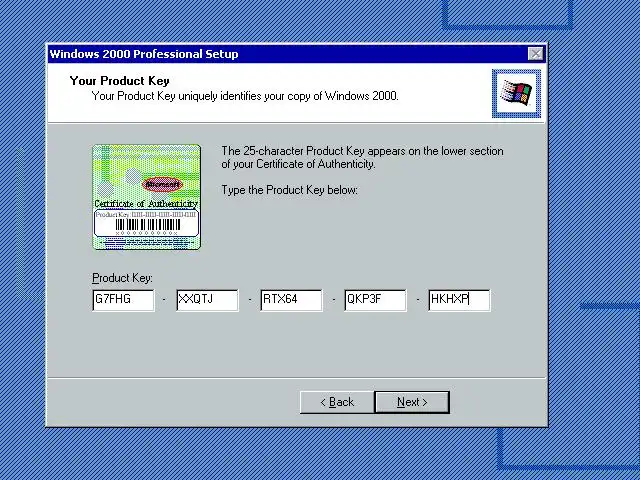The image size is (640, 480).
Task: Click the "Product Key:" label
Action: click(x=122, y=278)
